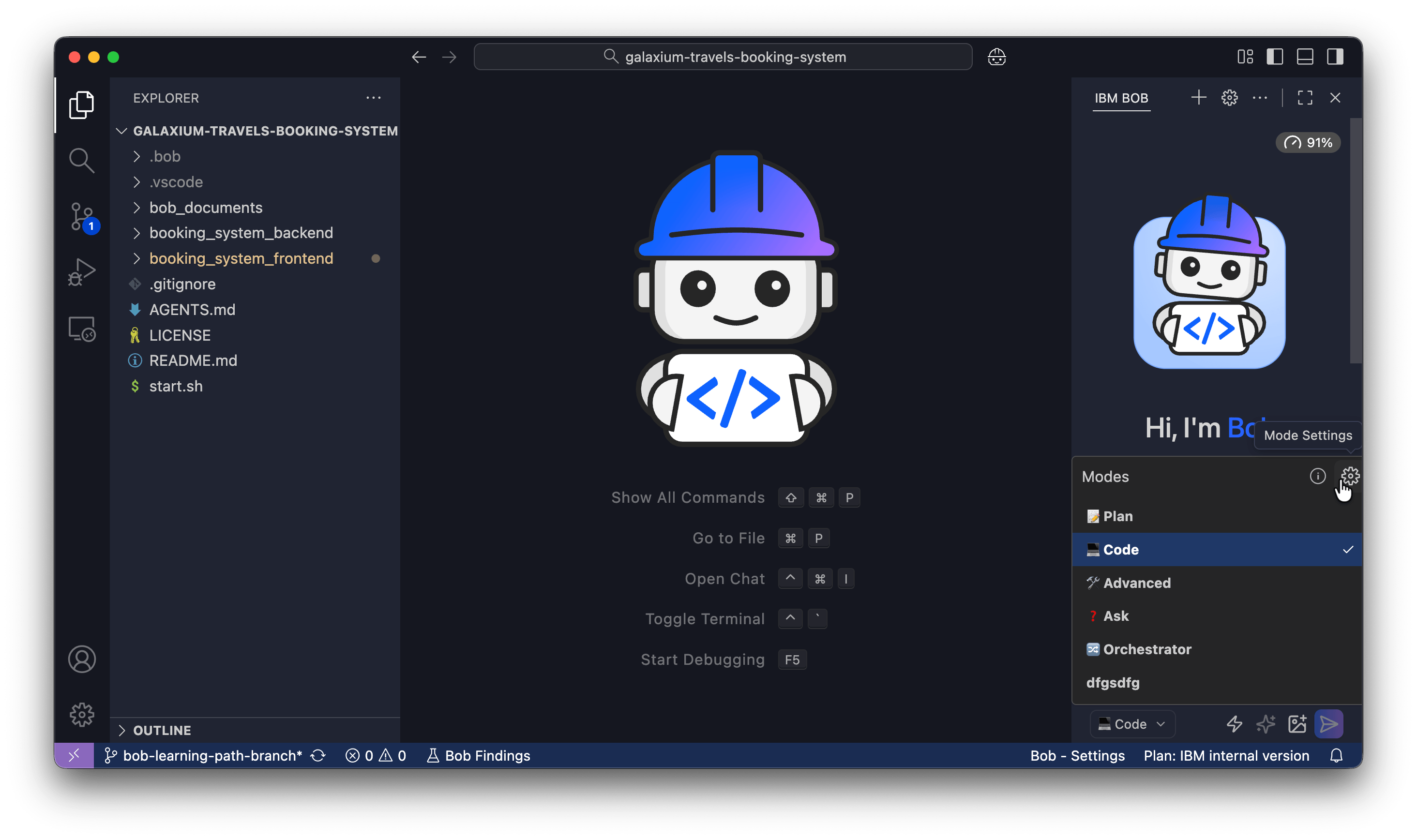The height and width of the screenshot is (840, 1417).
Task: Click the Modes info icon
Action: (1317, 476)
